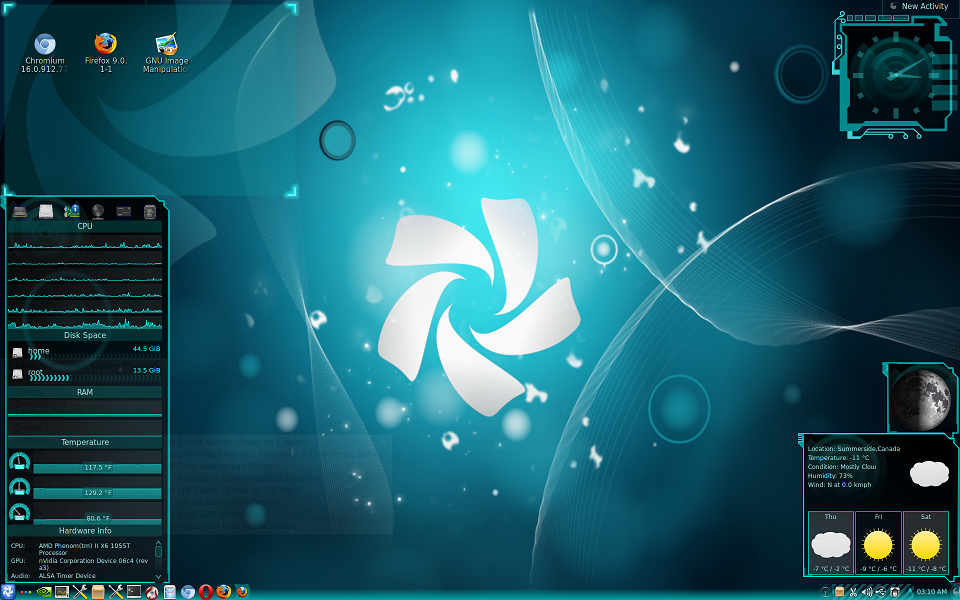Click the Disk Space section header
This screenshot has width=960, height=600.
point(85,336)
